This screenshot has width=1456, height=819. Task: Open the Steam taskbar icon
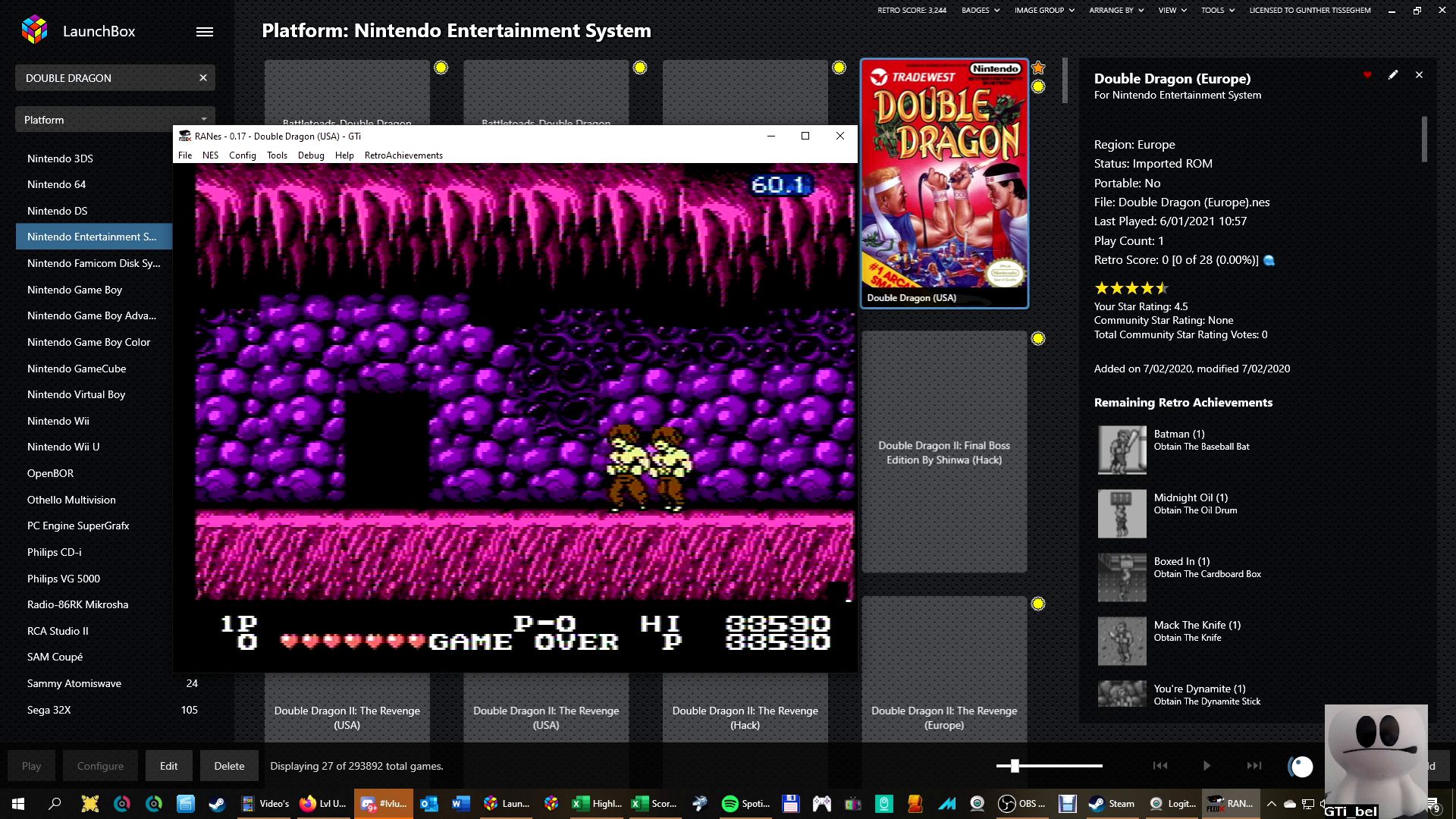click(x=1112, y=804)
